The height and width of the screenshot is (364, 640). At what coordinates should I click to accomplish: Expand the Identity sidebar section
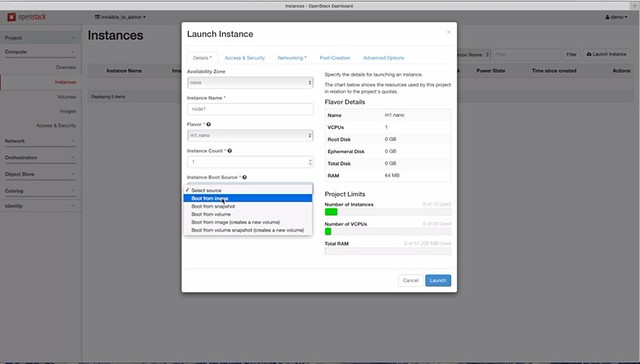pos(40,206)
